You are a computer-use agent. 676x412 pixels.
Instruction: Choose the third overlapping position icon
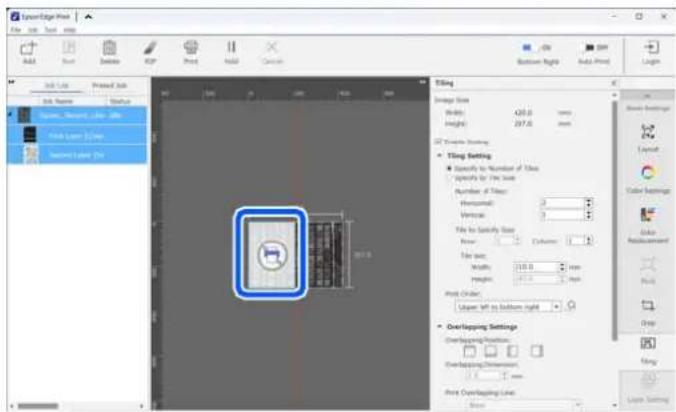(512, 351)
